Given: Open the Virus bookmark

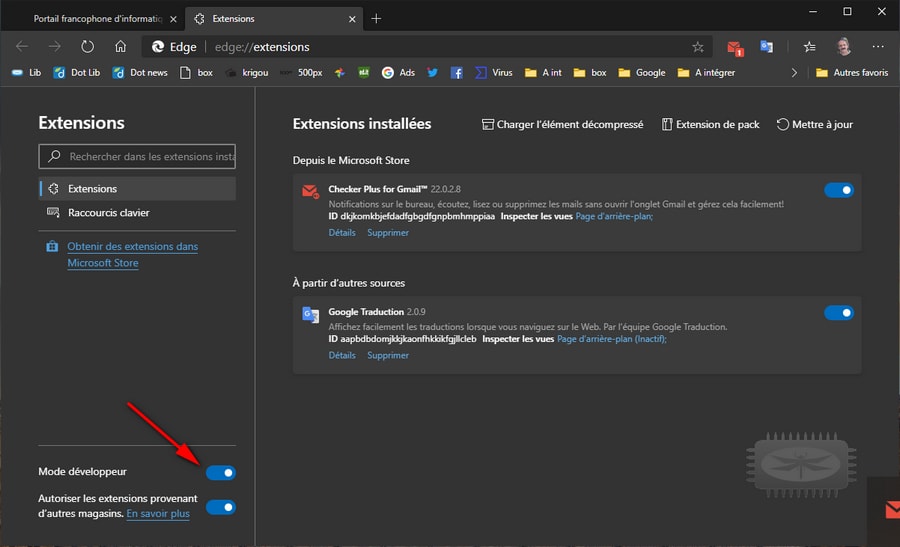Looking at the screenshot, I should coord(494,72).
